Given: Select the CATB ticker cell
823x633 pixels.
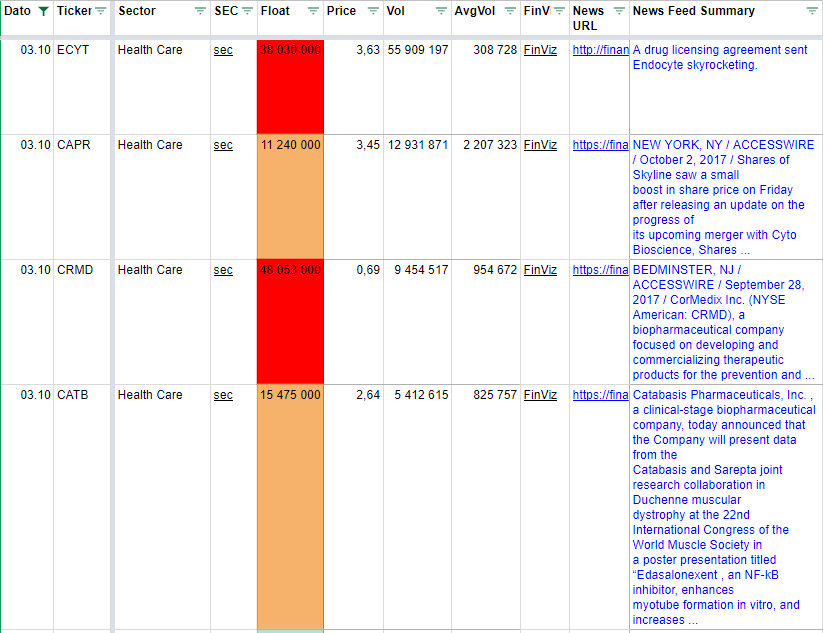Looking at the screenshot, I should pyautogui.click(x=82, y=508).
